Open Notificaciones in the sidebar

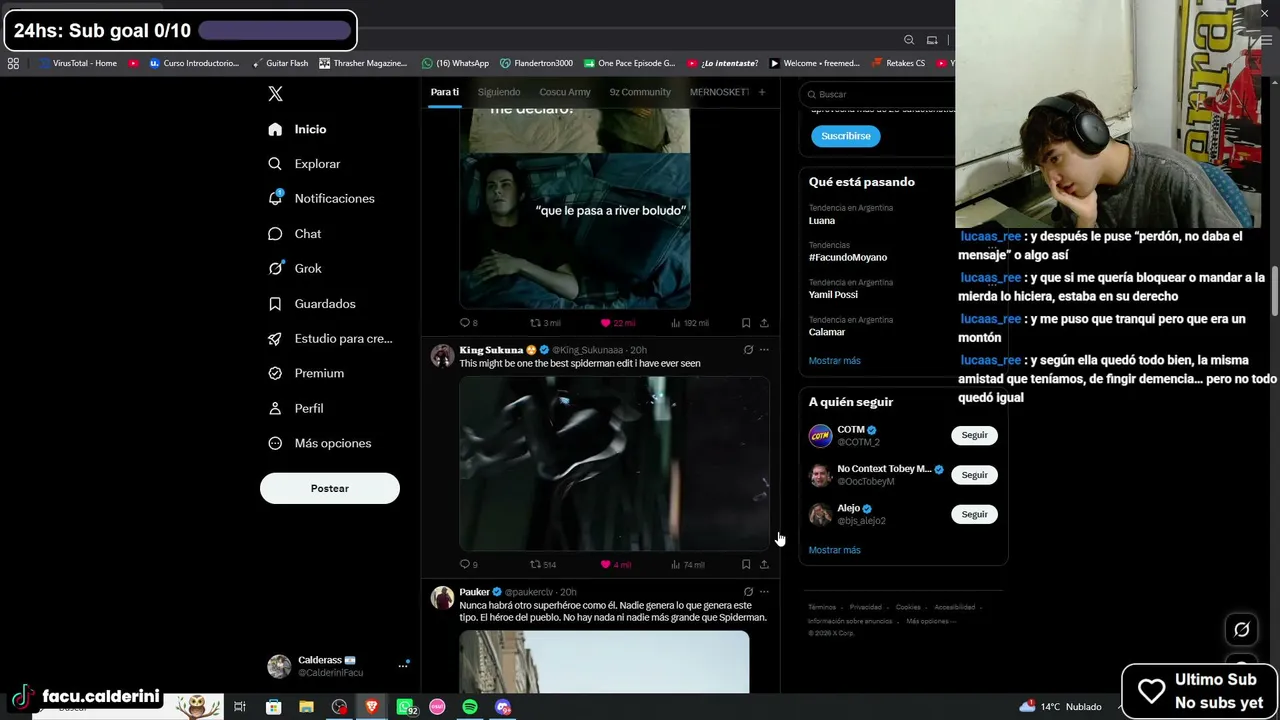[x=321, y=198]
